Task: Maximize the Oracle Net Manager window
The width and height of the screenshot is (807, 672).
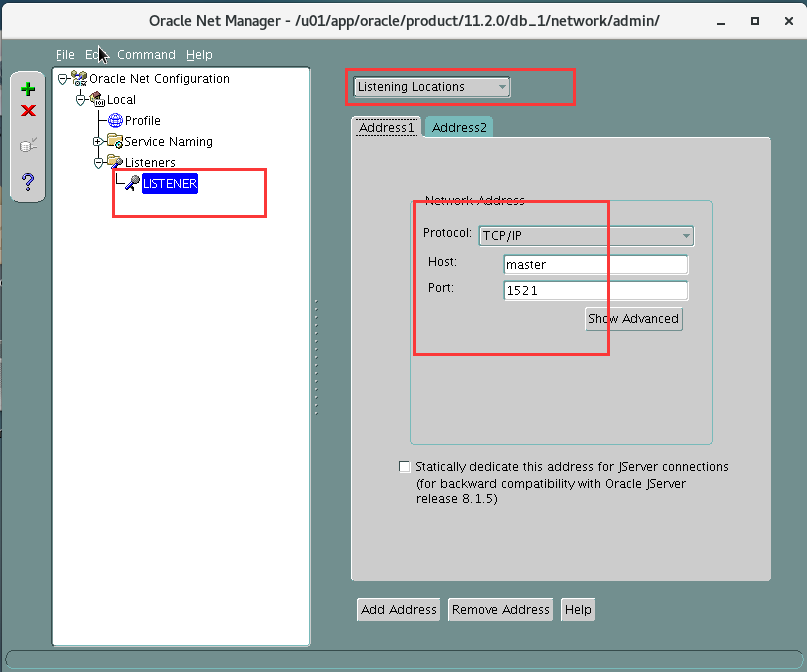Action: pos(755,21)
